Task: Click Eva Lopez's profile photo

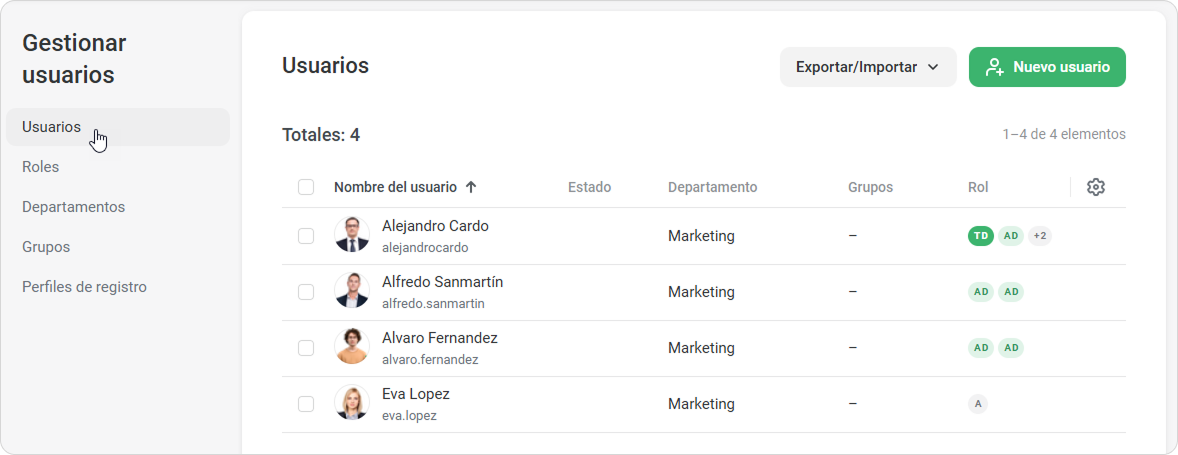Action: pos(352,403)
